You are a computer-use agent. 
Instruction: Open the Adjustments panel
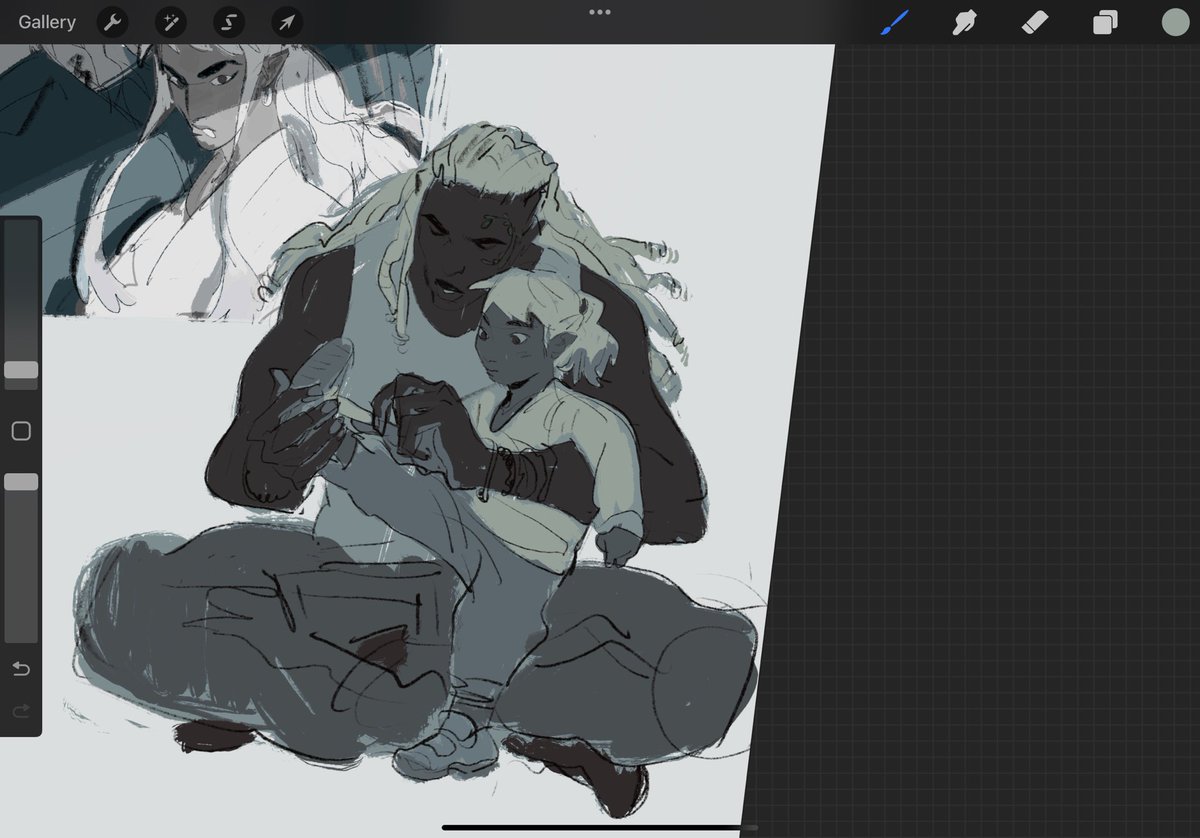tap(170, 22)
